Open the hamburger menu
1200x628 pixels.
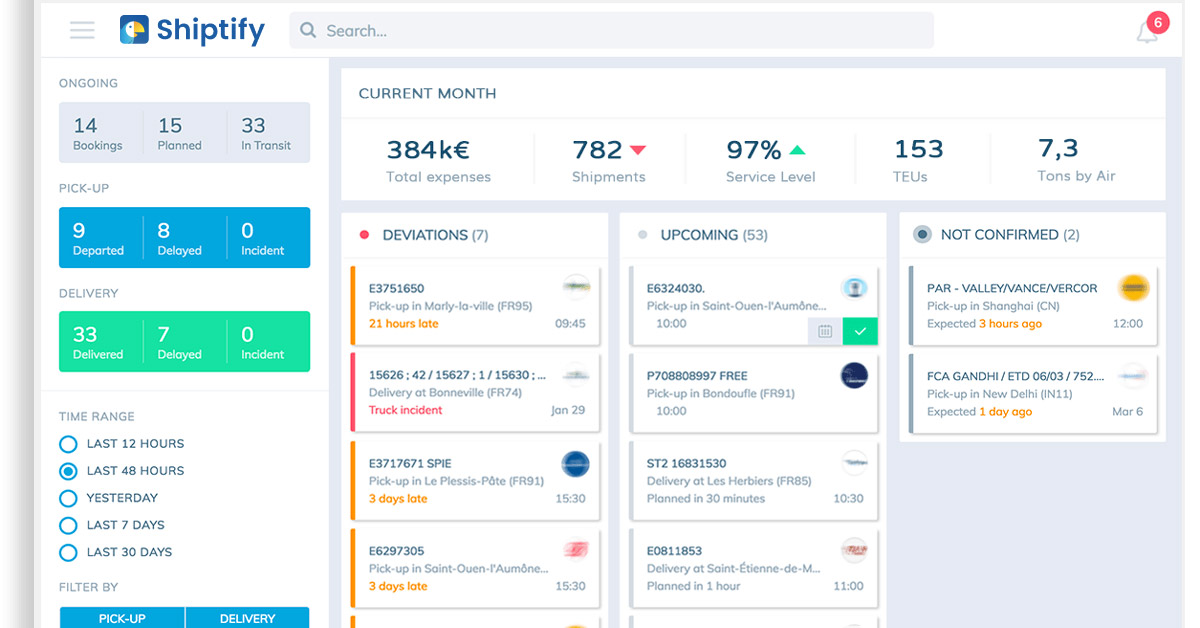[82, 30]
